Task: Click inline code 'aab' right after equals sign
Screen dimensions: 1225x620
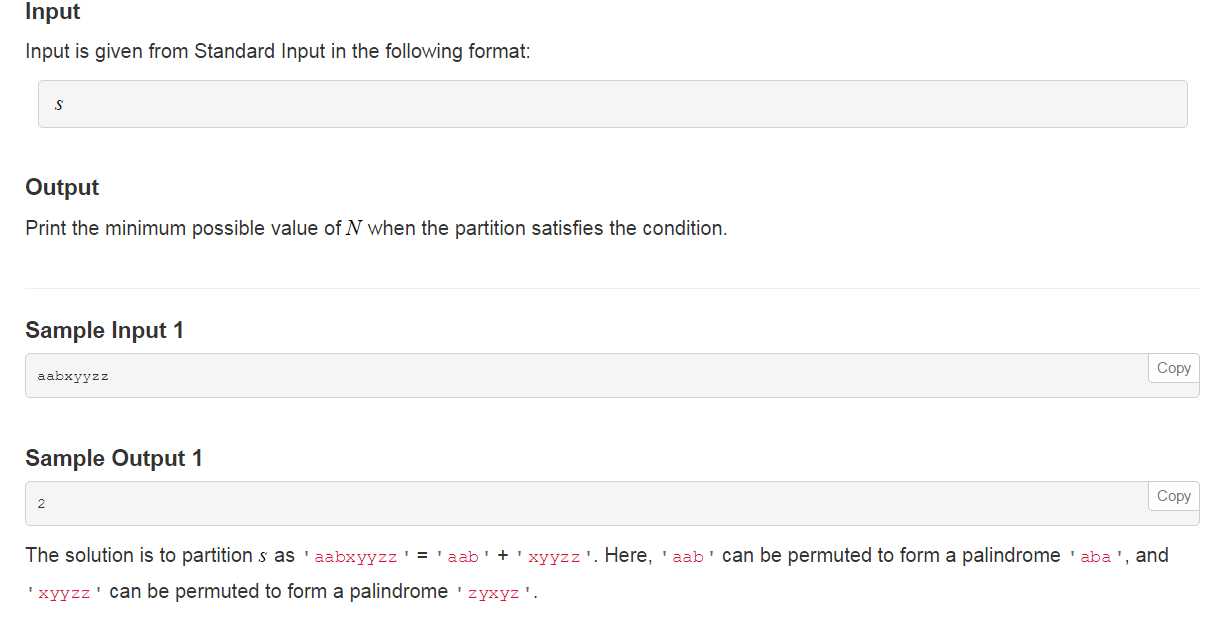Action: [x=463, y=557]
